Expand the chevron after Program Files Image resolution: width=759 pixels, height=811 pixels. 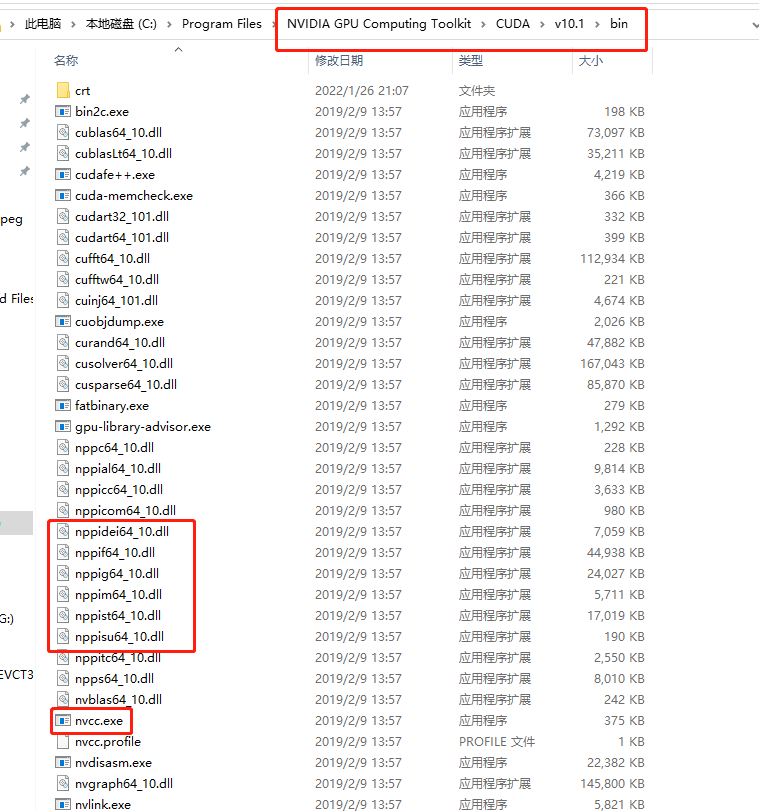(273, 24)
